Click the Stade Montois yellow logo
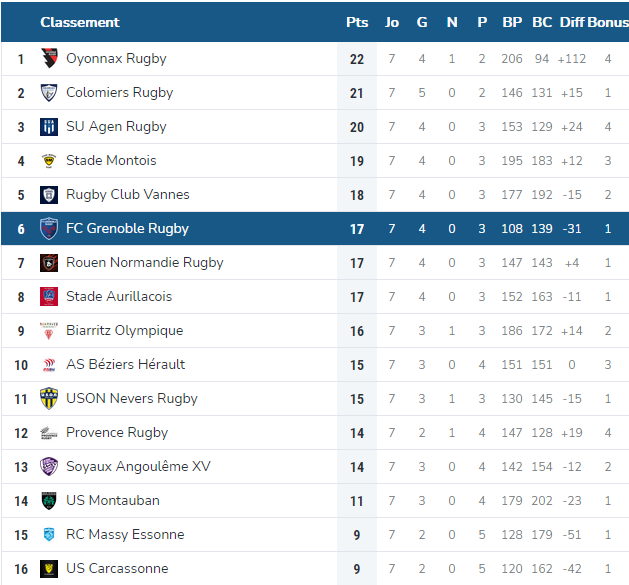The width and height of the screenshot is (629, 585). (x=49, y=161)
